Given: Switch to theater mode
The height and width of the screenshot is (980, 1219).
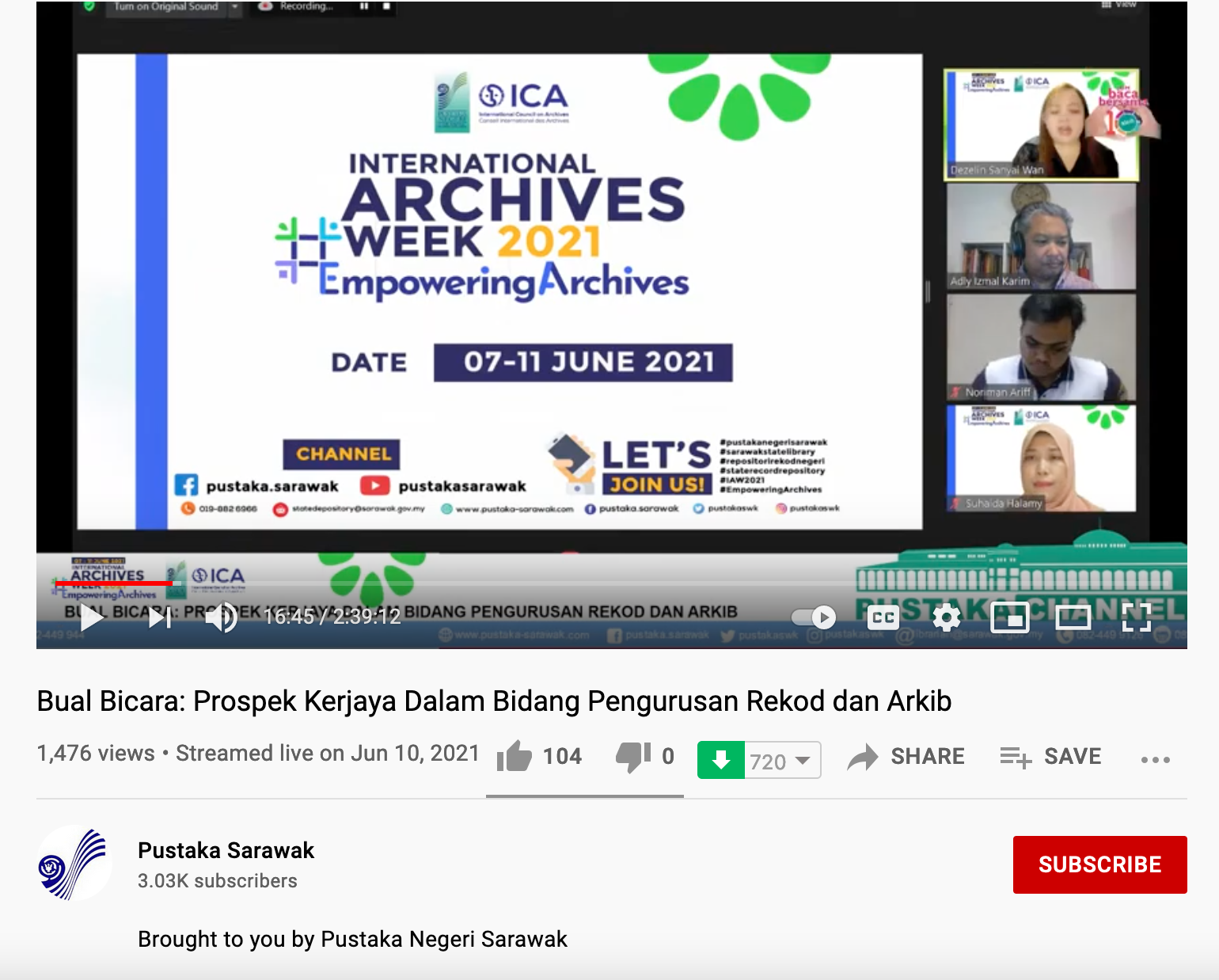Looking at the screenshot, I should pyautogui.click(x=1073, y=617).
